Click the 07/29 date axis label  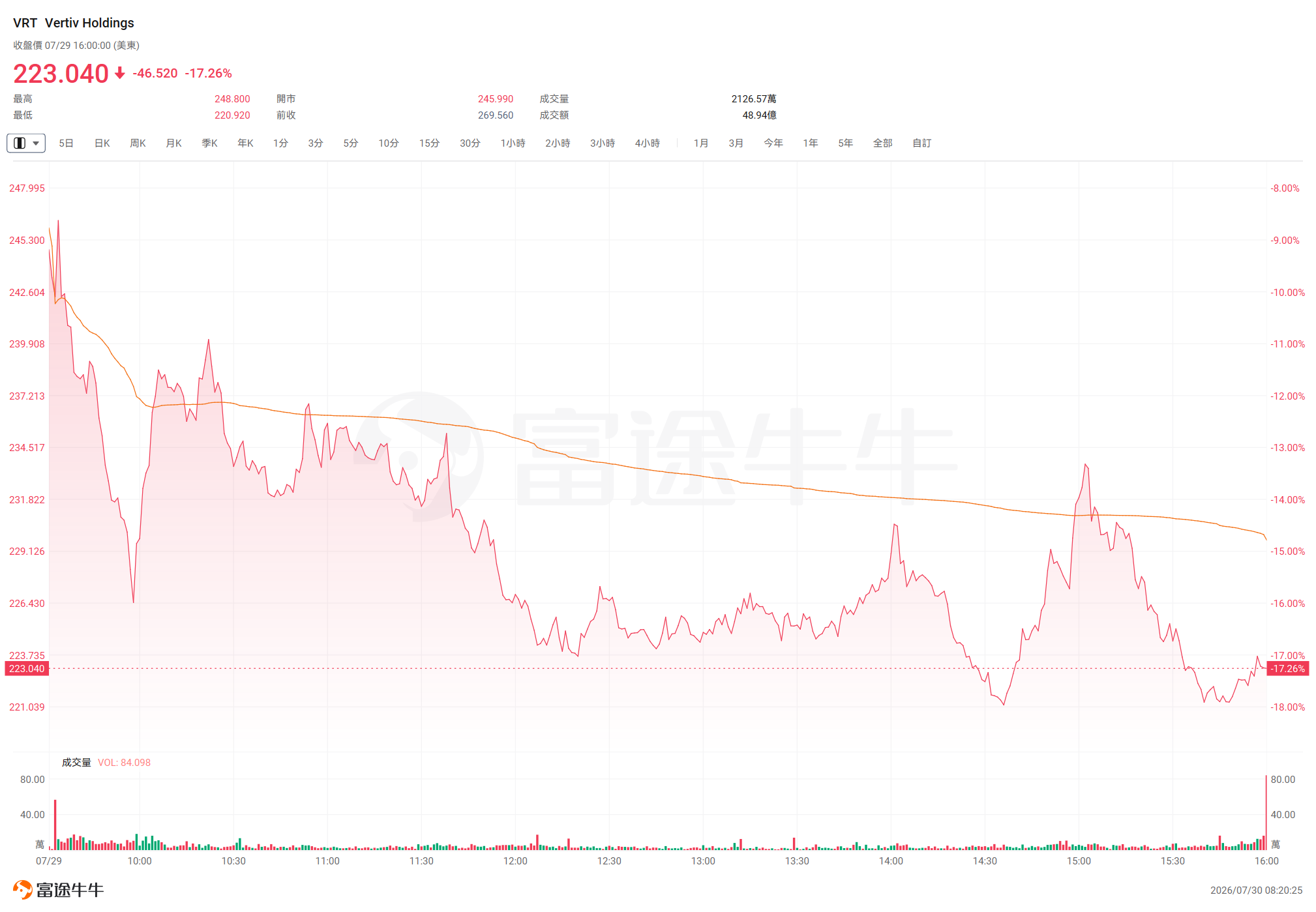point(49,861)
